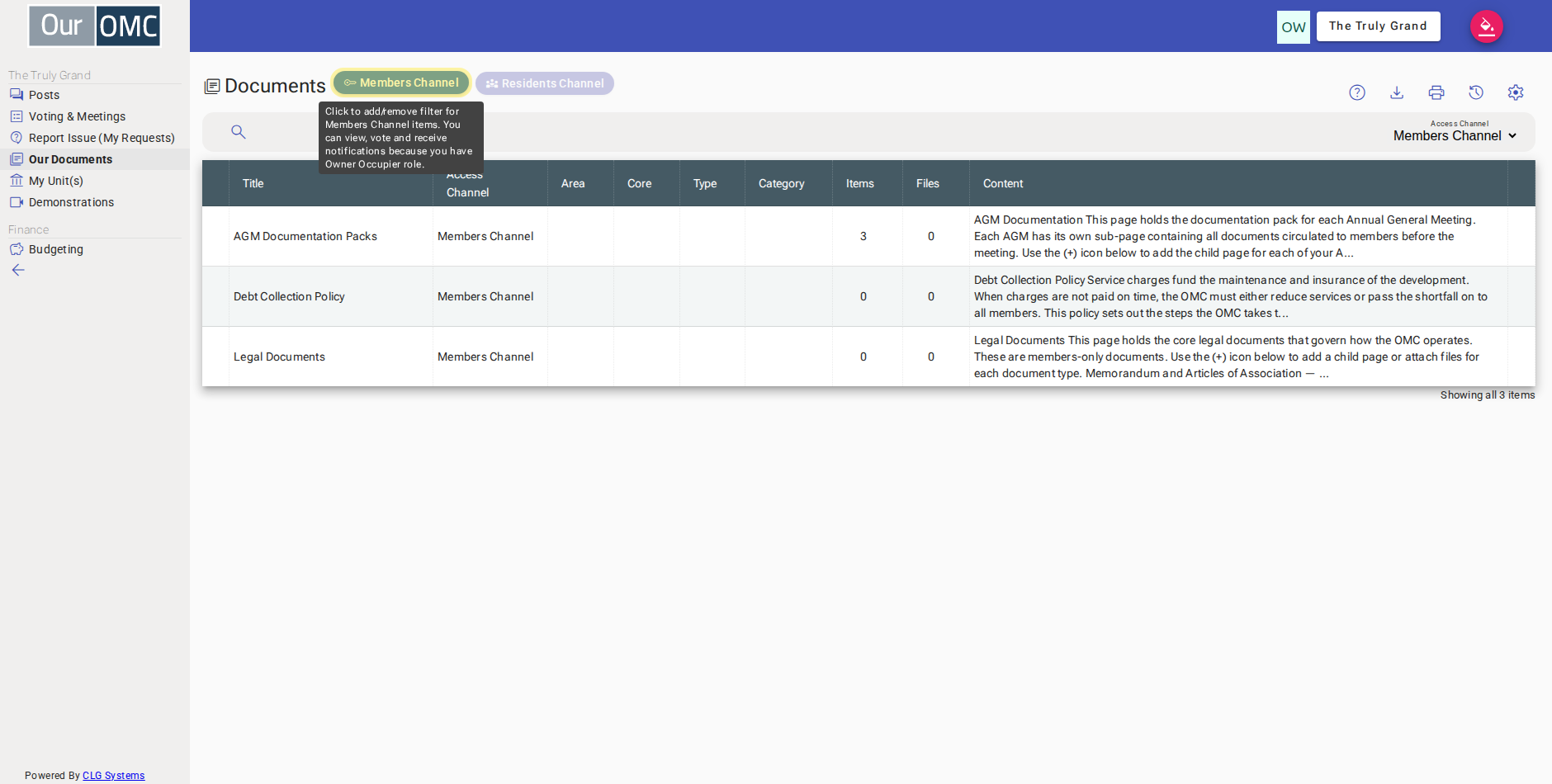Click The Truly Grand button in header
Image resolution: width=1552 pixels, height=784 pixels.
1378,26
